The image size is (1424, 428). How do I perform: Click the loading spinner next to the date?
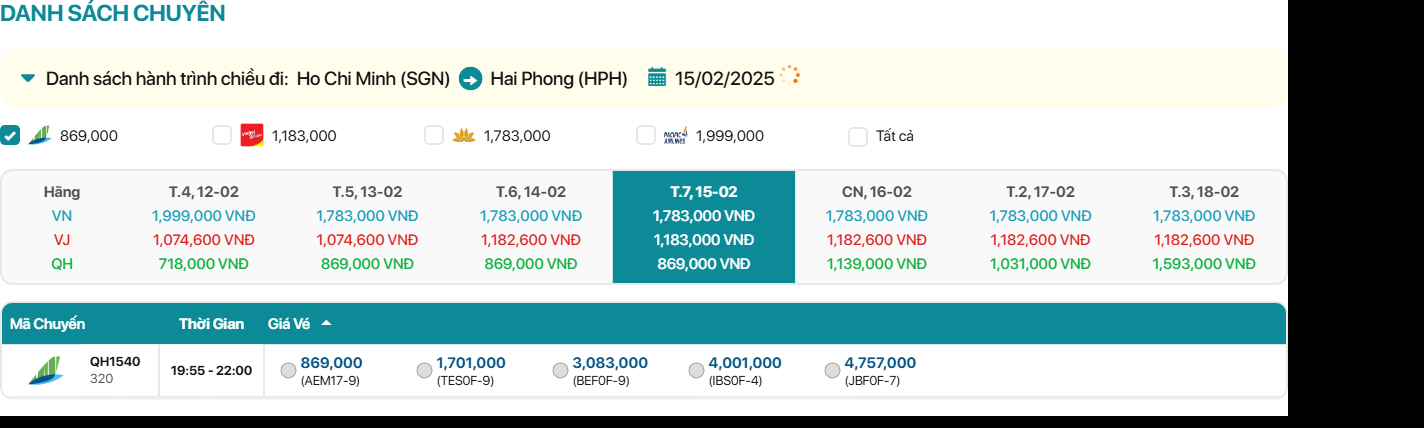[x=790, y=75]
